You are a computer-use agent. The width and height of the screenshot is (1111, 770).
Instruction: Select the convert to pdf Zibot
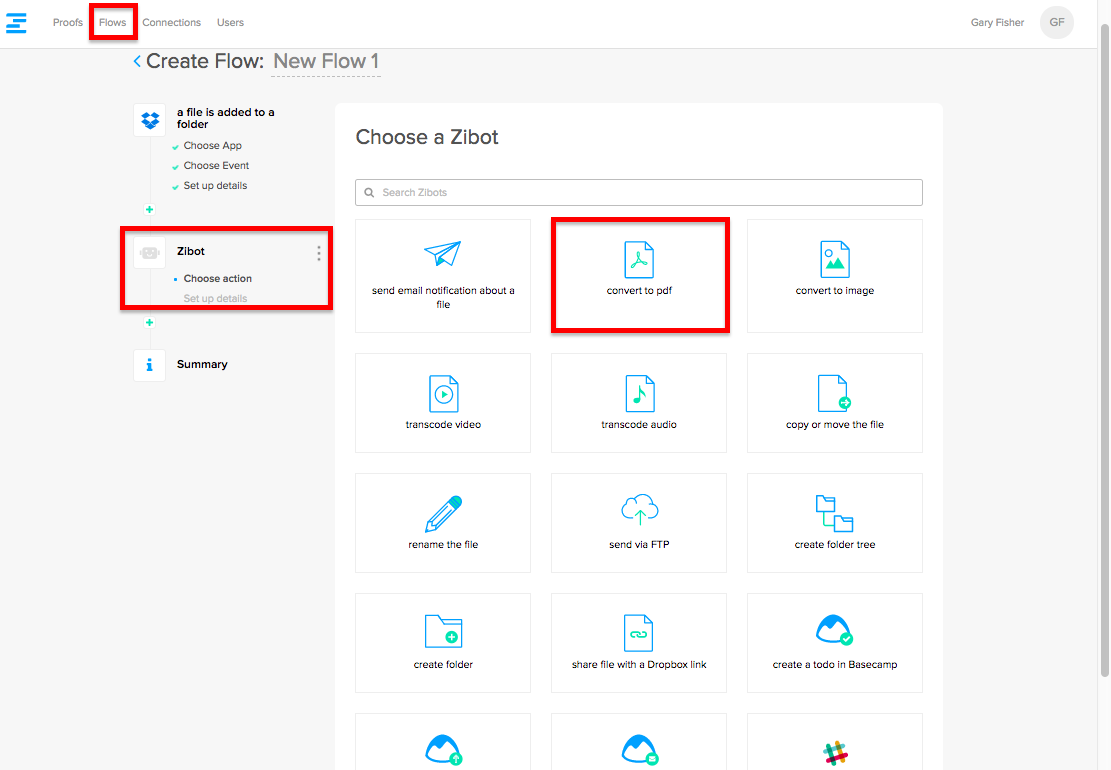click(639, 275)
